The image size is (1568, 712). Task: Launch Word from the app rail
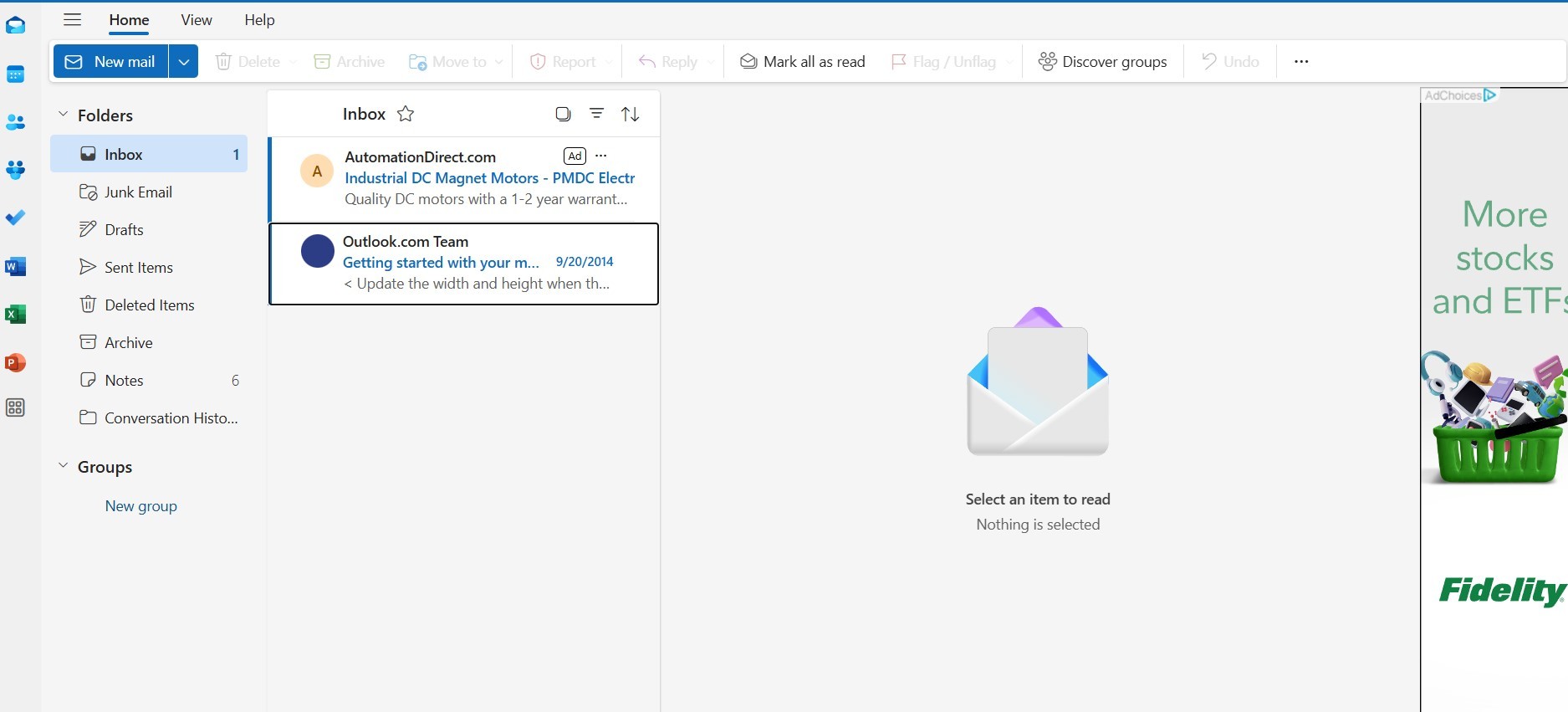(15, 267)
